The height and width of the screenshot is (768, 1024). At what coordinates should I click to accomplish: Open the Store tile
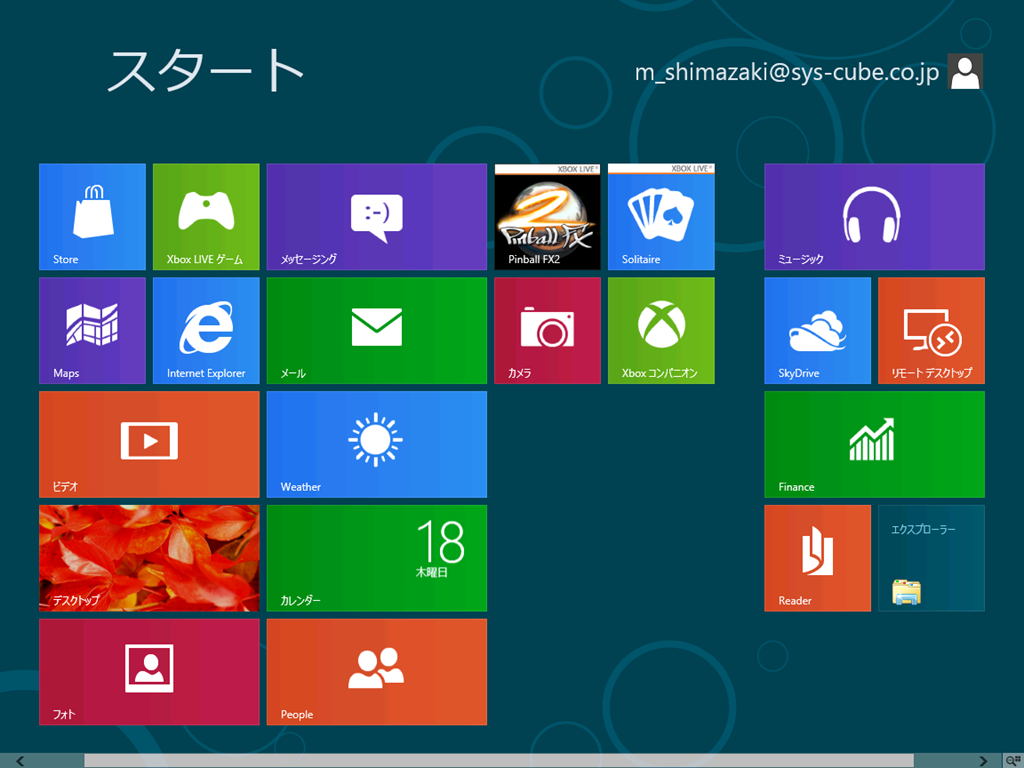click(x=92, y=217)
